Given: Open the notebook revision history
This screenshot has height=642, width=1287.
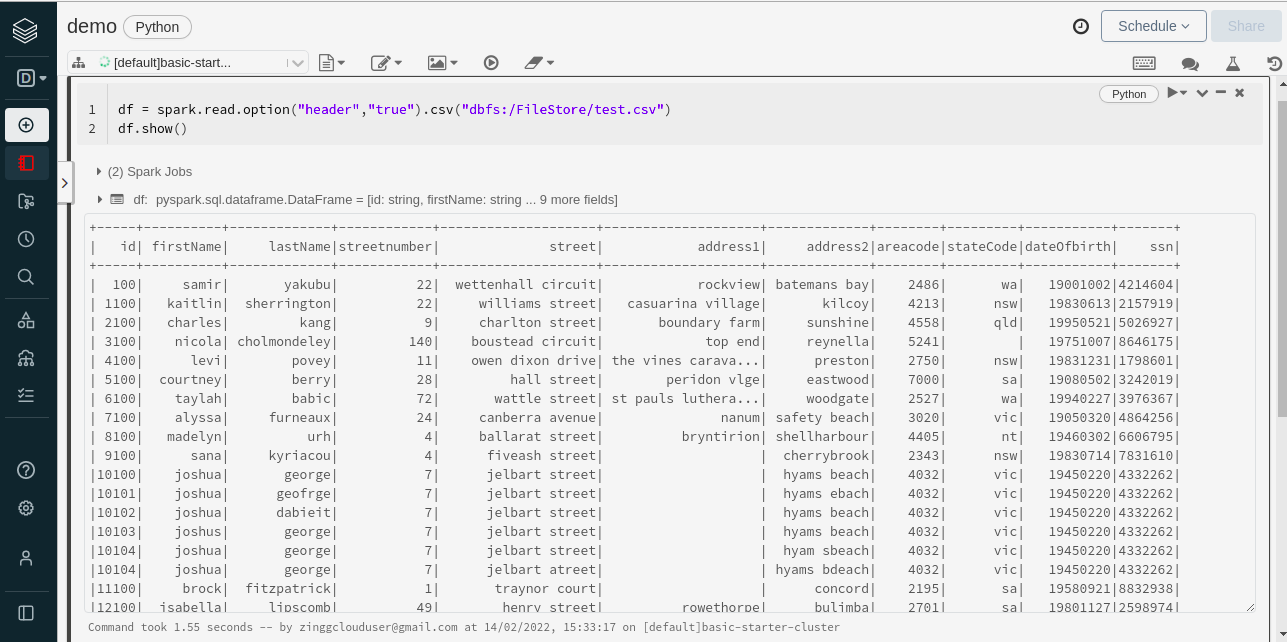Looking at the screenshot, I should click(x=1277, y=62).
